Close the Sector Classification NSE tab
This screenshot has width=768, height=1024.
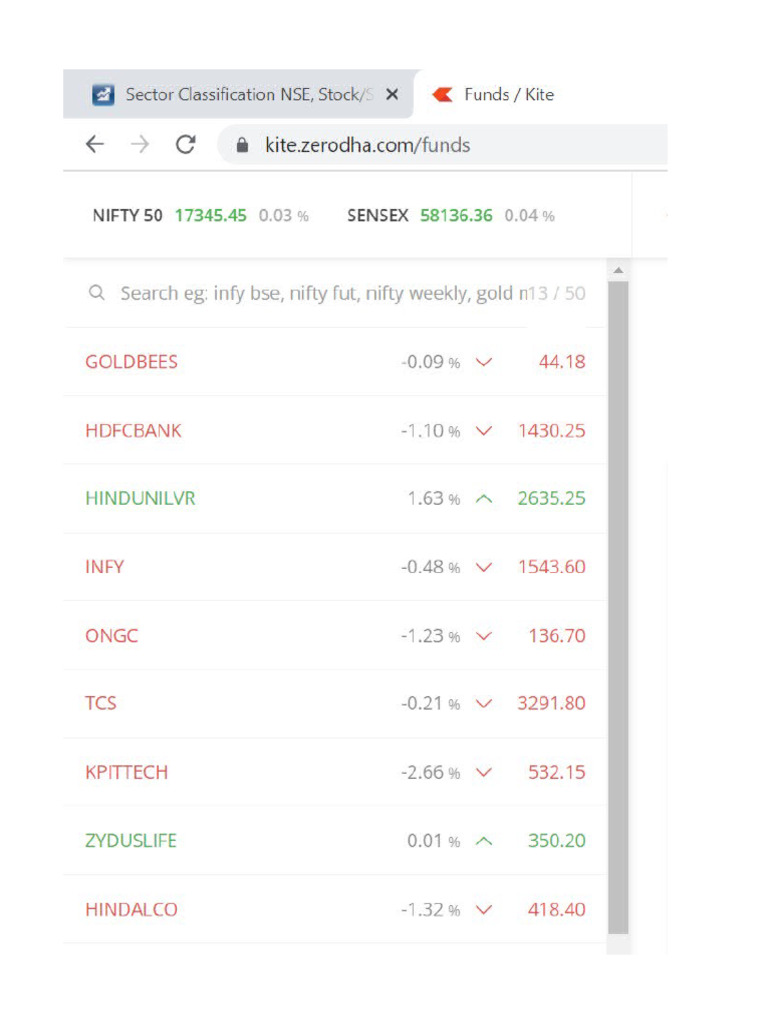pyautogui.click(x=392, y=95)
